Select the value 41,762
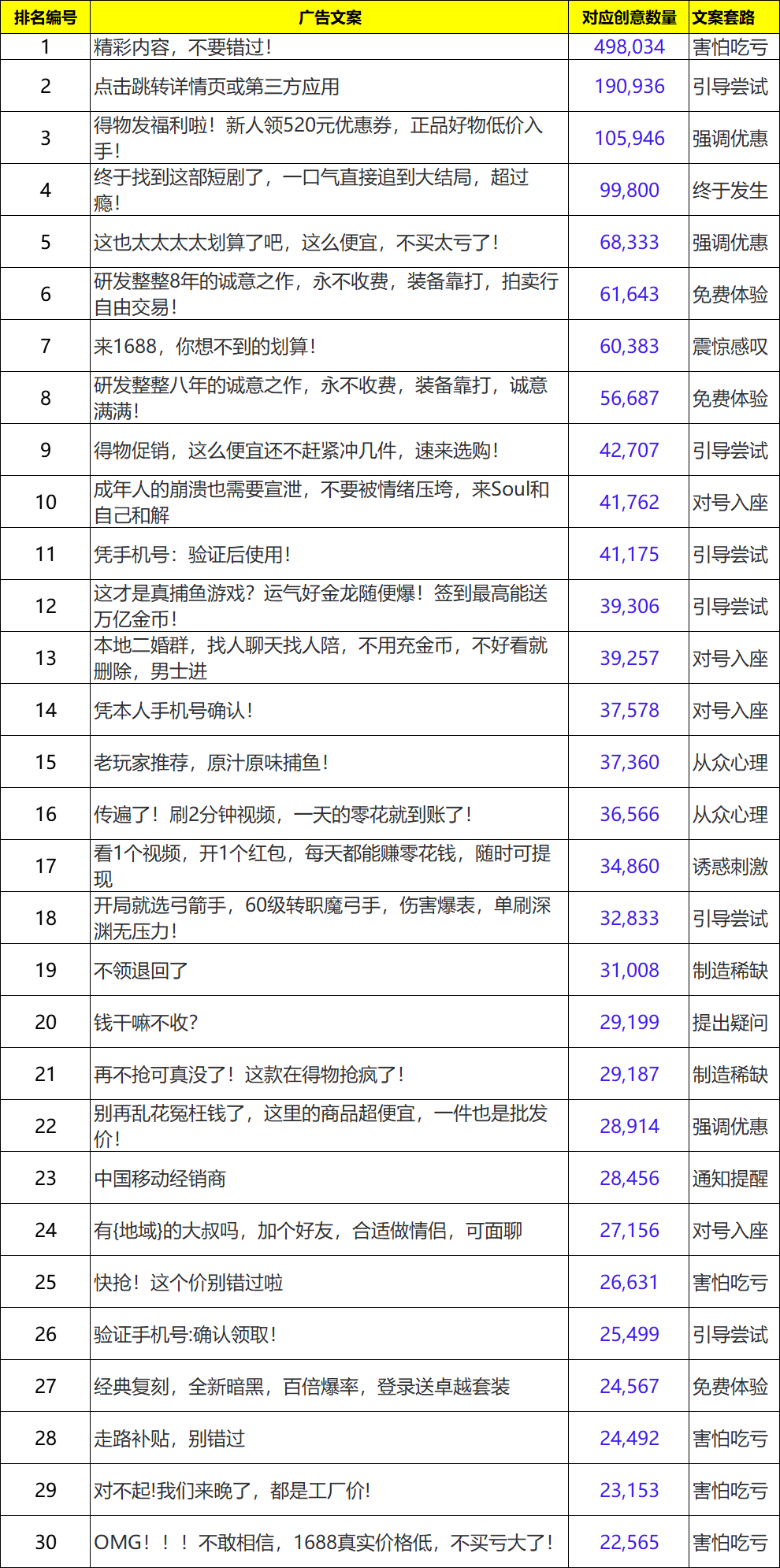Image resolution: width=780 pixels, height=1568 pixels. coord(630,503)
